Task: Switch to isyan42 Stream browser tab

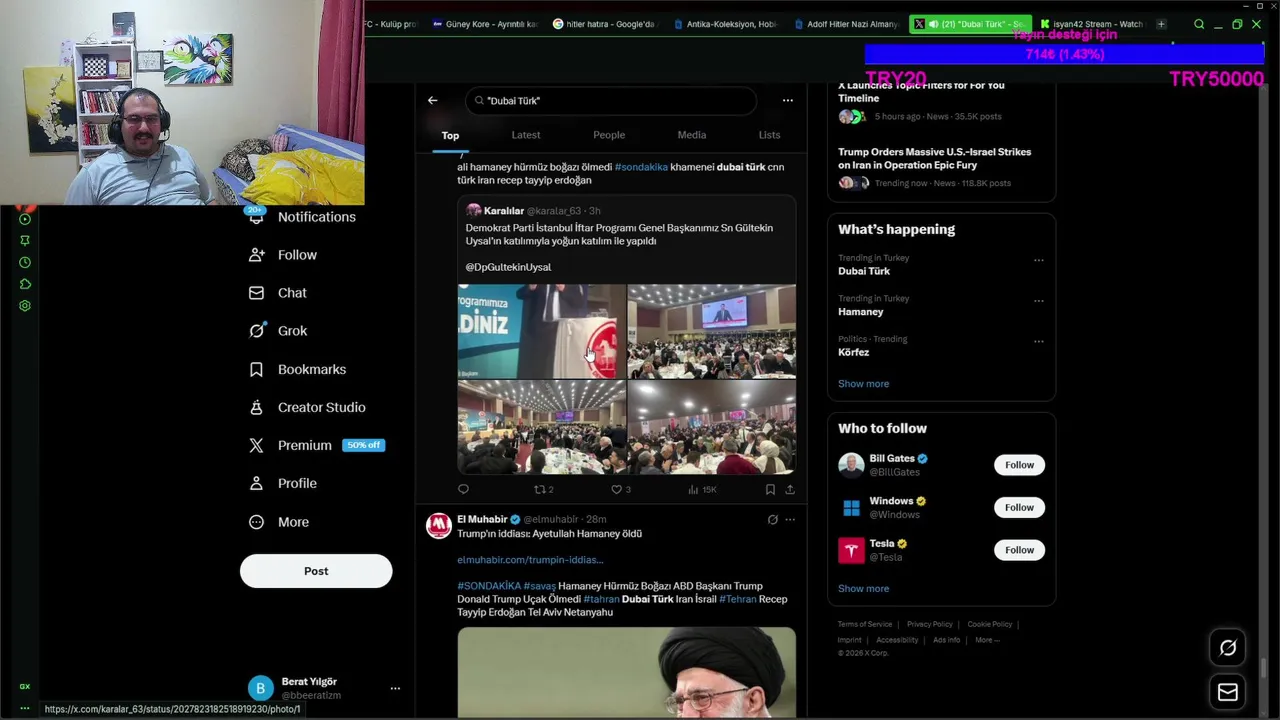Action: [1091, 24]
